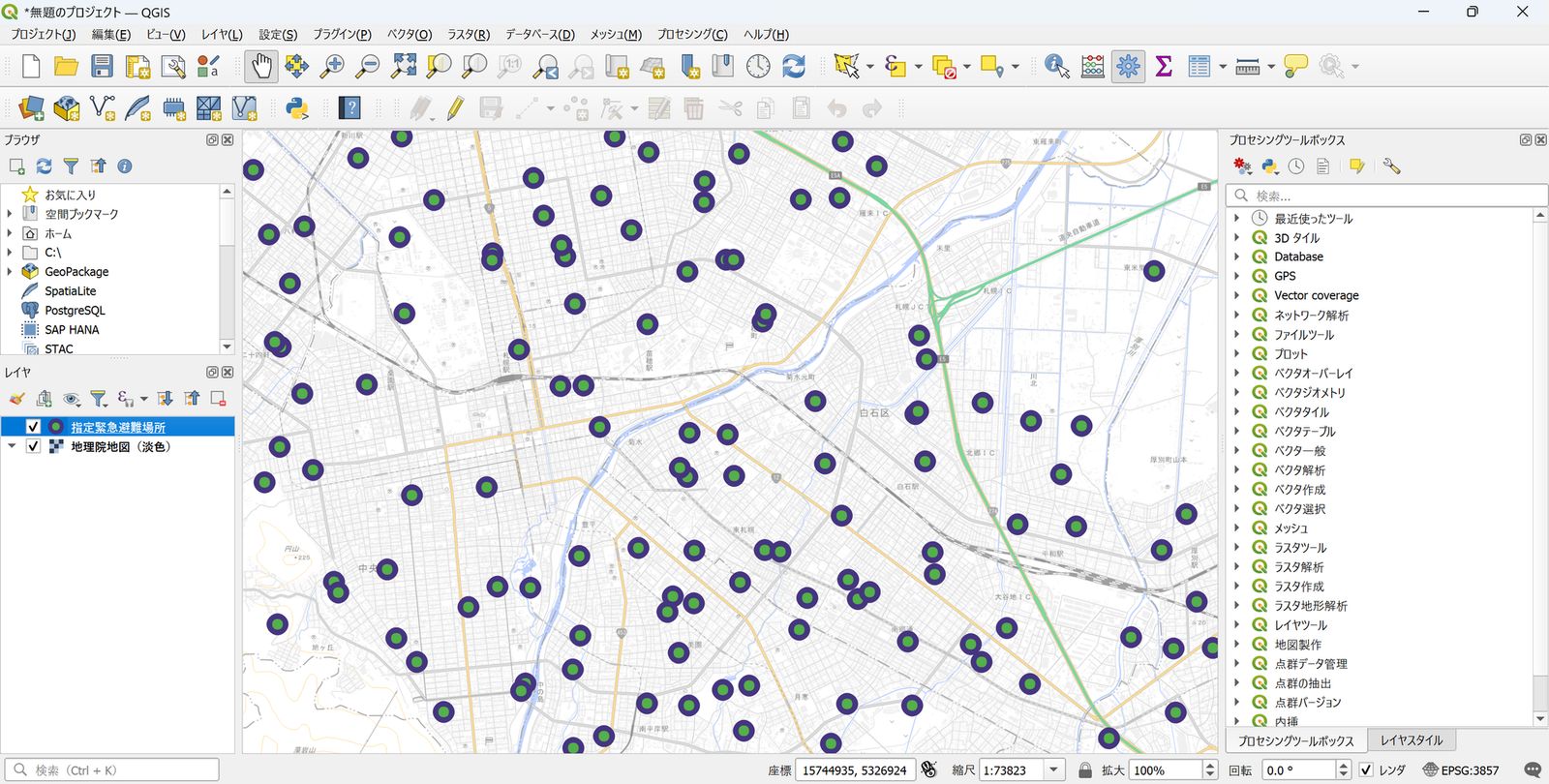Screen dimensions: 1549x784
Task: Click the Processing Toolbox 検索 search field
Action: coord(1385,196)
